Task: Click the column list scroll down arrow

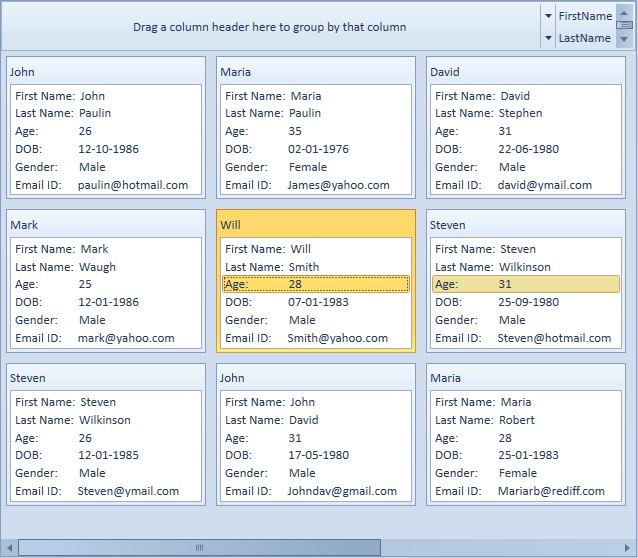Action: tap(624, 39)
